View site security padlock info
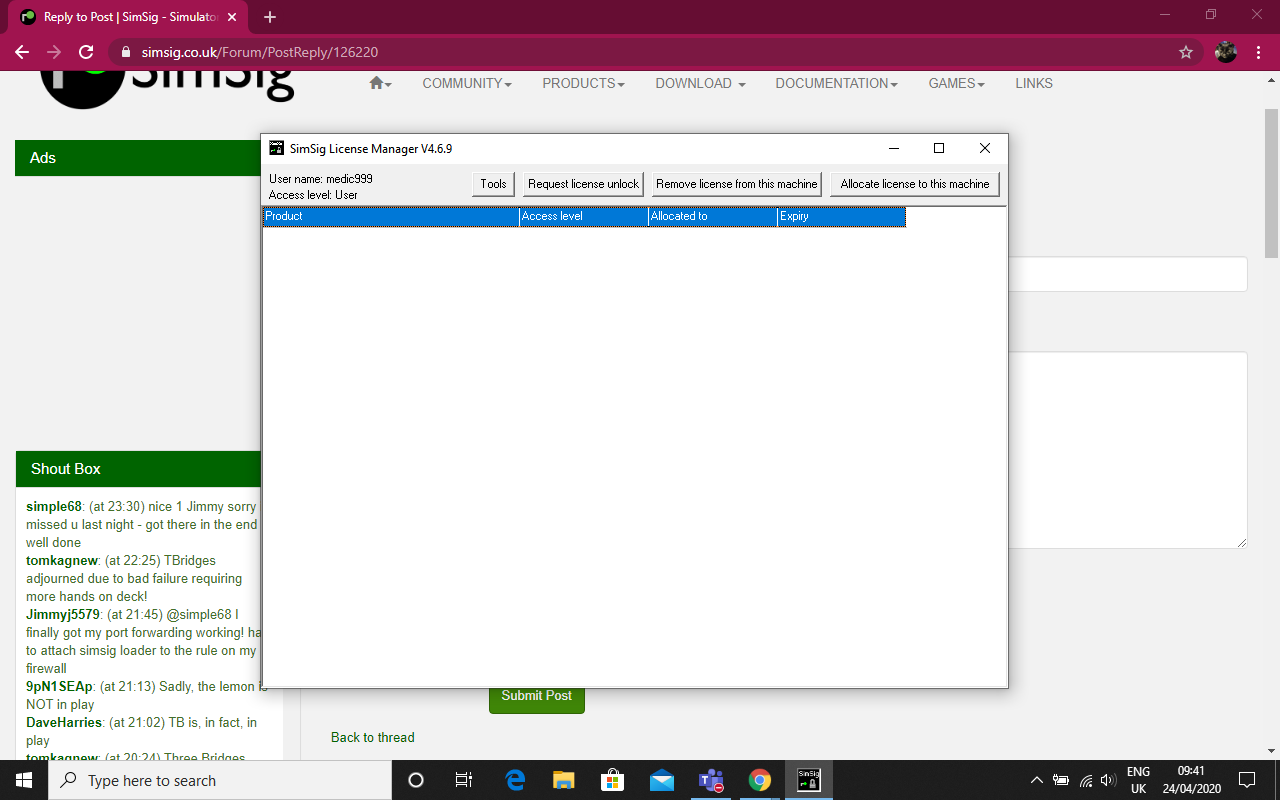The image size is (1280, 800). (125, 52)
